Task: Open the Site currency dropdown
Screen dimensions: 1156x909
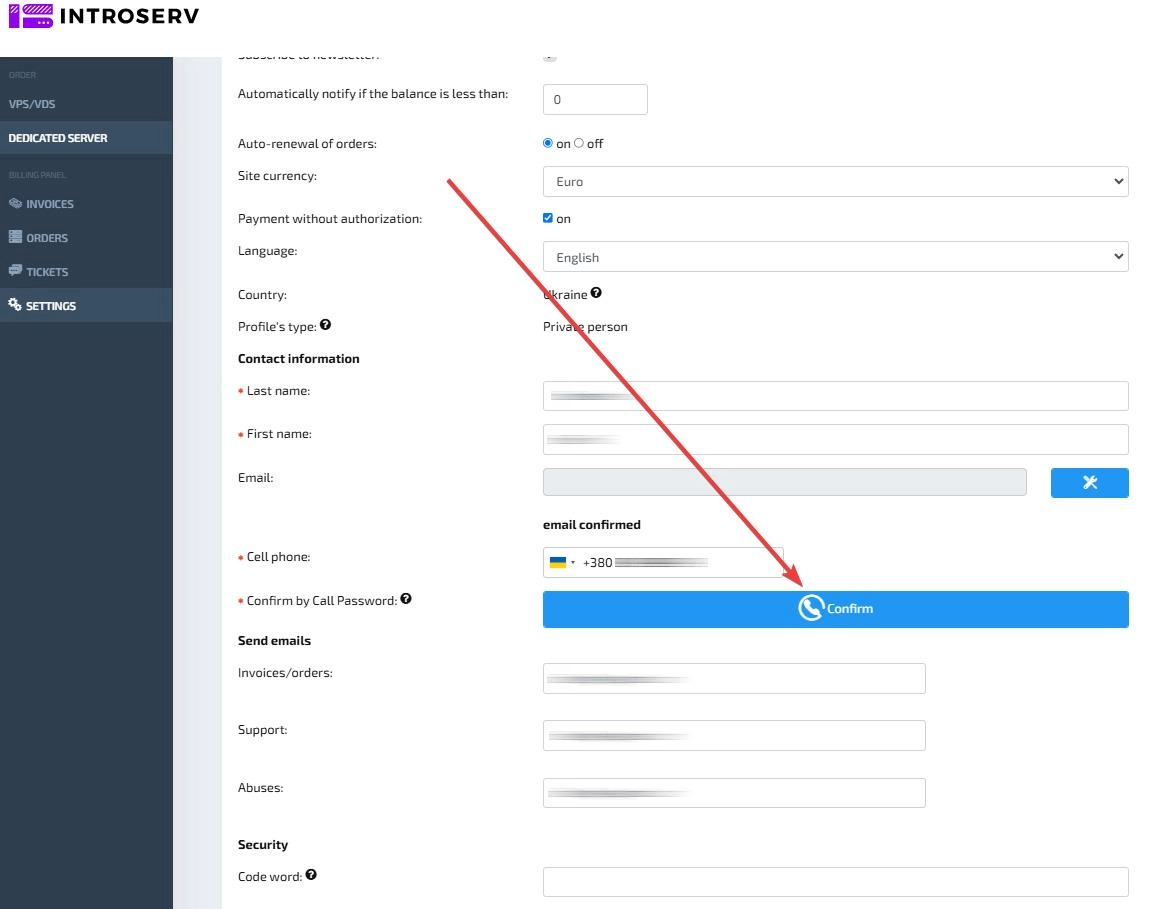Action: click(x=835, y=181)
